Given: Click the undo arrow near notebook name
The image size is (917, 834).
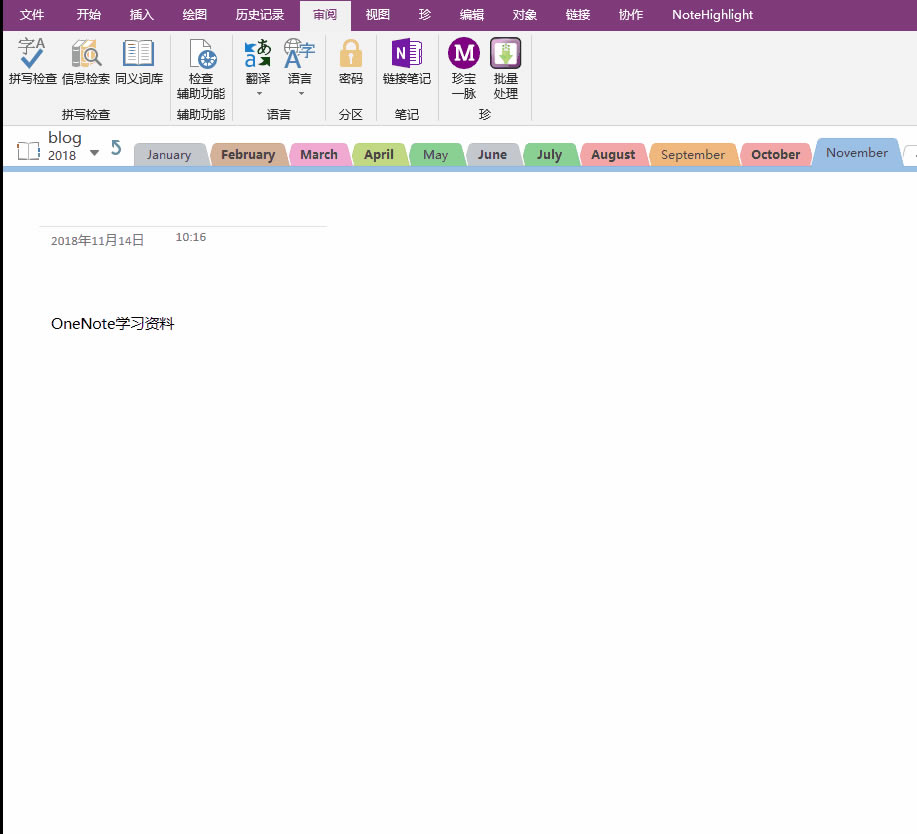Looking at the screenshot, I should click(115, 146).
